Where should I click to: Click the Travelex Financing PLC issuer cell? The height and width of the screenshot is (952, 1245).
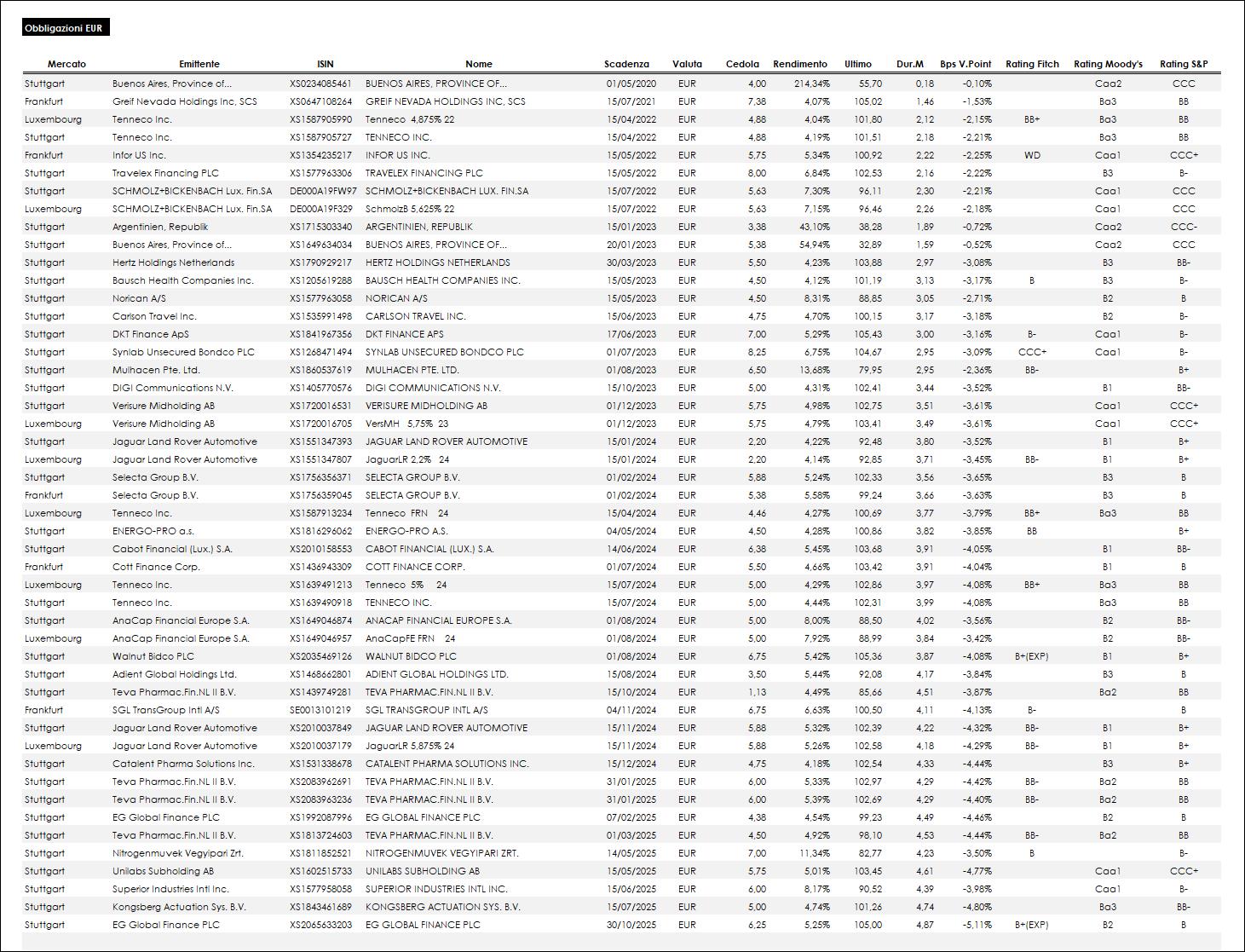coord(165,173)
